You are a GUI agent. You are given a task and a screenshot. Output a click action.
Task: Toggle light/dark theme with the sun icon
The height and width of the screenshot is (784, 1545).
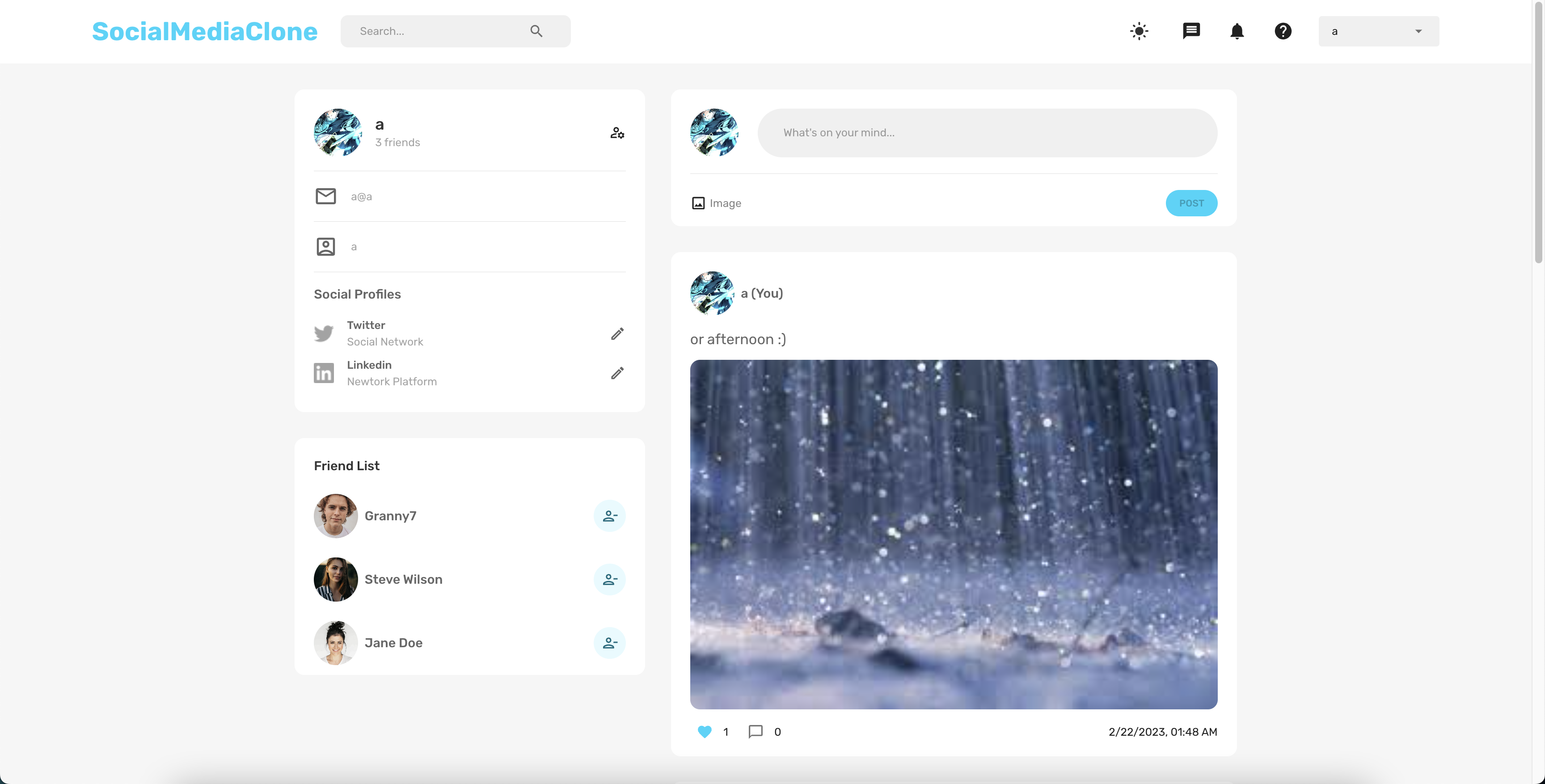1139,30
